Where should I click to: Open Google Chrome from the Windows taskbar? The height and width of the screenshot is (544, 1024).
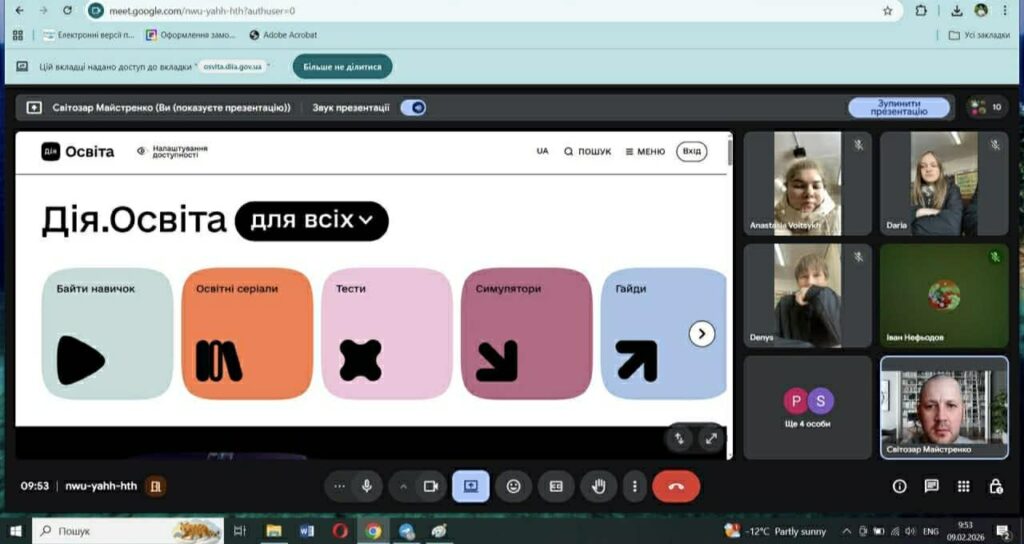373,531
